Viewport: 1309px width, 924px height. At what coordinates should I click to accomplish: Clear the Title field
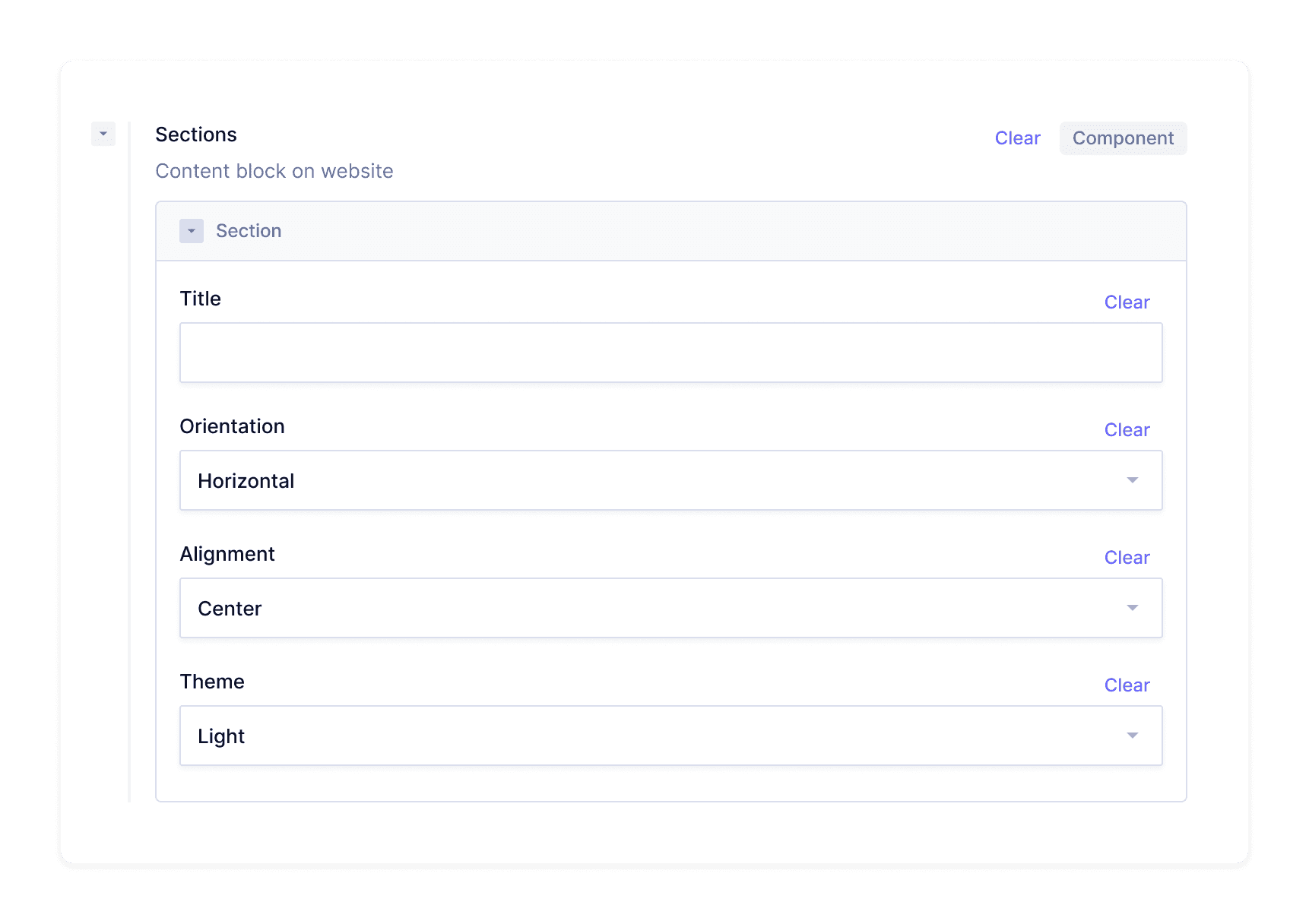click(x=1127, y=302)
